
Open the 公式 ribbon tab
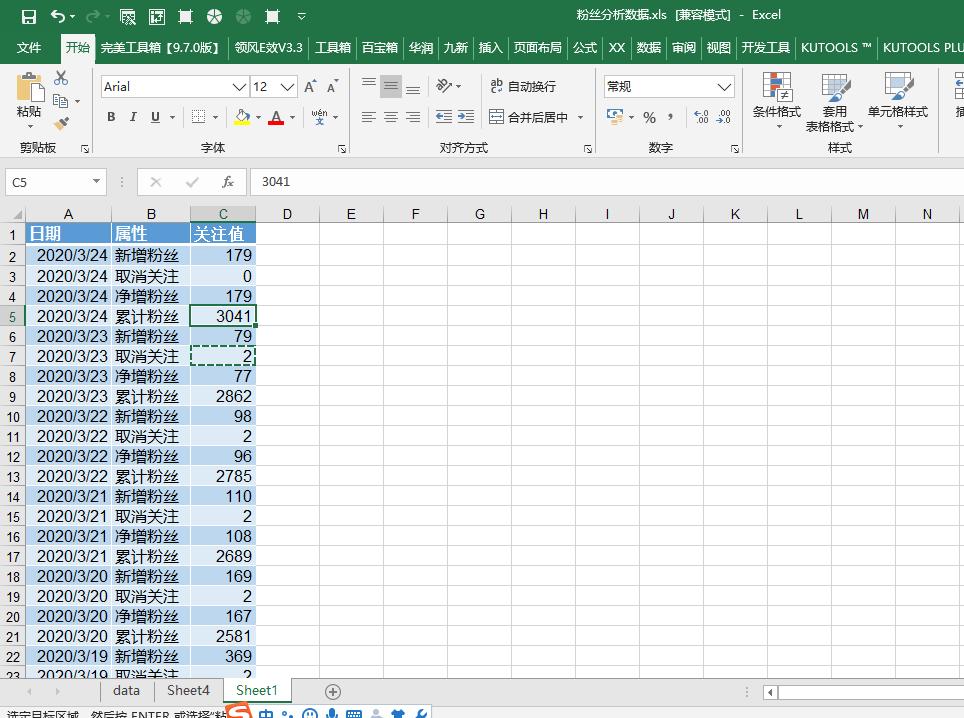click(x=584, y=47)
